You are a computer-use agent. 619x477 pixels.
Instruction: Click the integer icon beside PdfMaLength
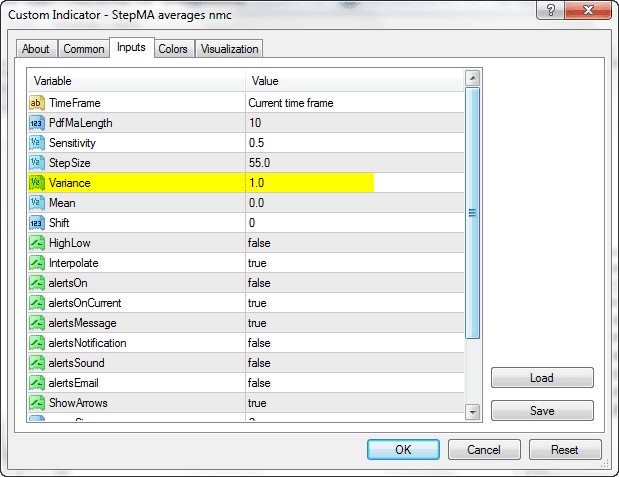[x=37, y=123]
